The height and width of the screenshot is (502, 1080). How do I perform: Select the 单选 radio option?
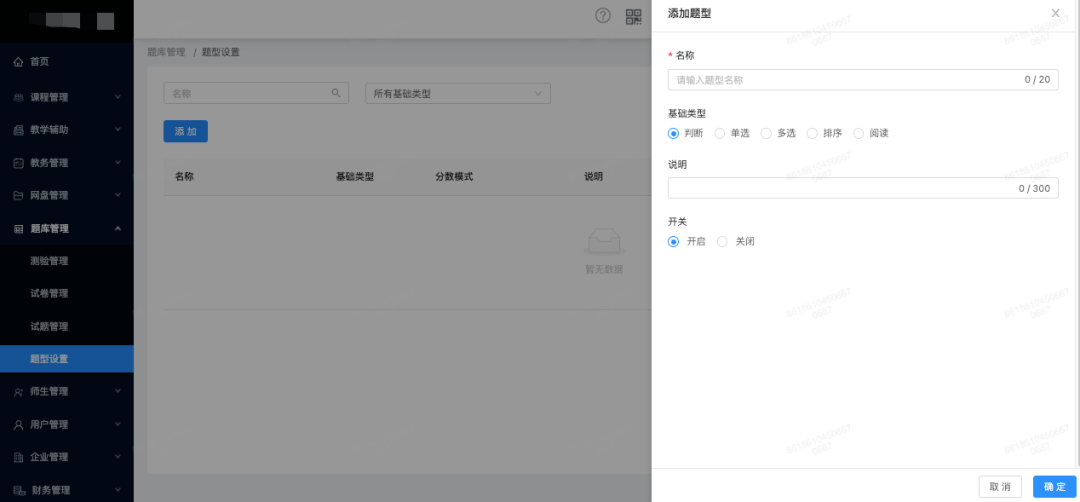(720, 133)
